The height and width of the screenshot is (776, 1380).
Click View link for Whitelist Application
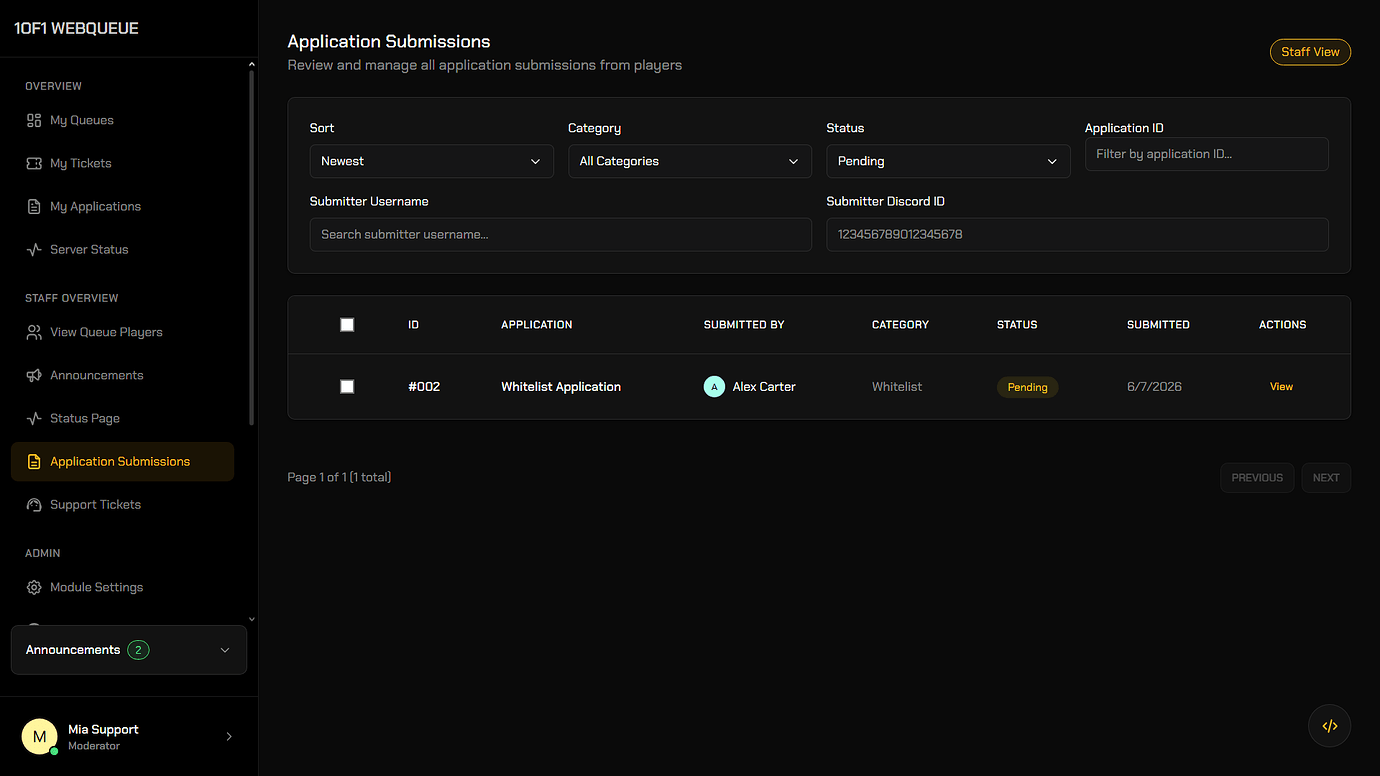pyautogui.click(x=1281, y=387)
